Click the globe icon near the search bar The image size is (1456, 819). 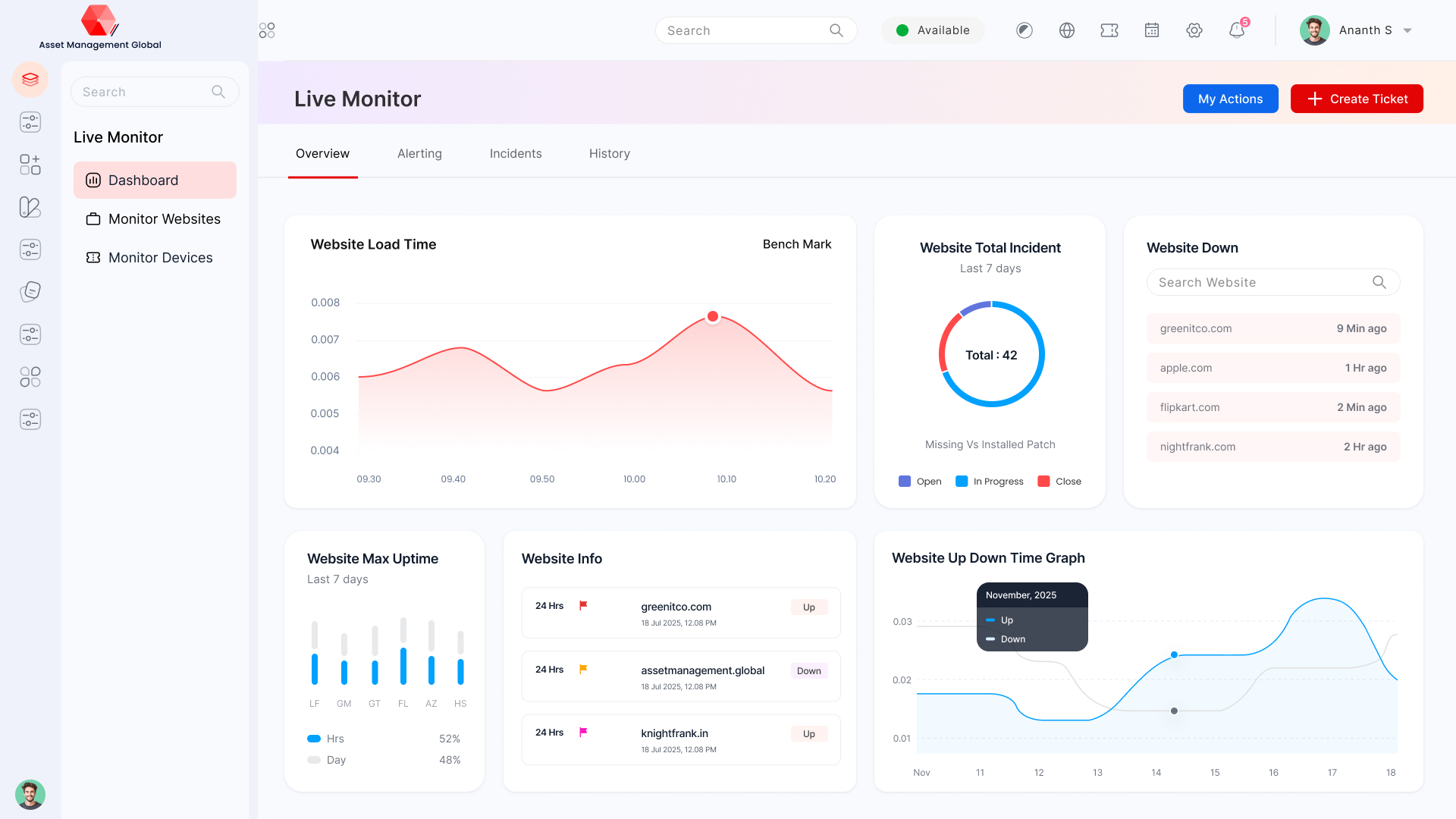coord(1066,30)
